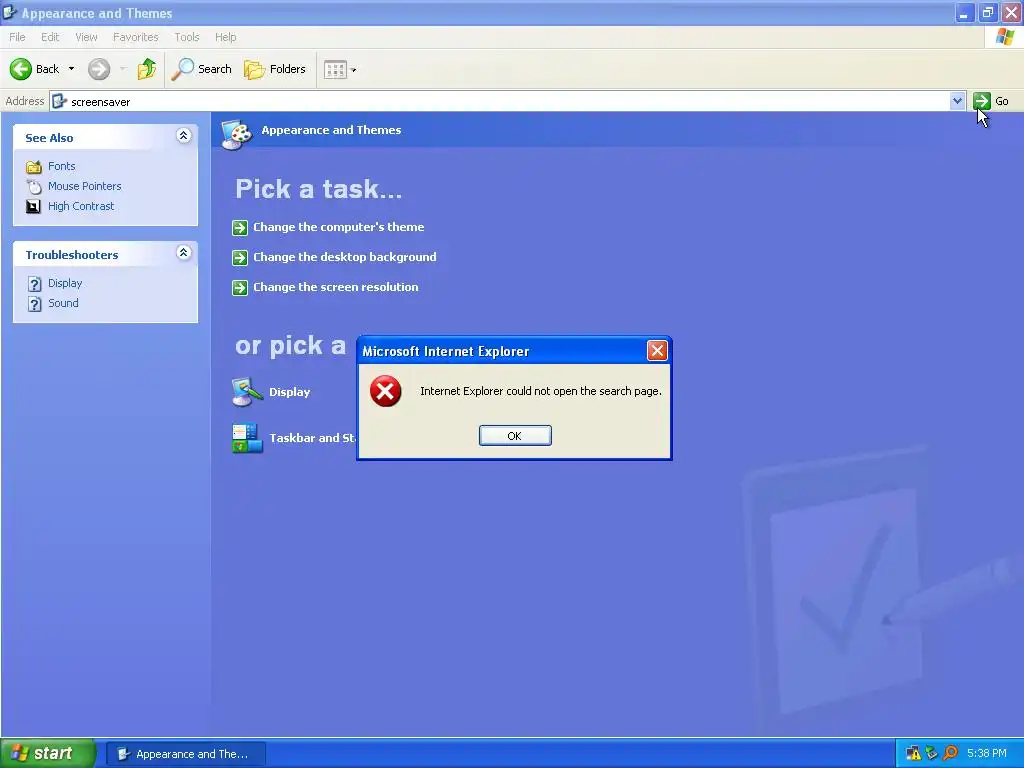Click the Appearance and Themes banner title

click(331, 130)
